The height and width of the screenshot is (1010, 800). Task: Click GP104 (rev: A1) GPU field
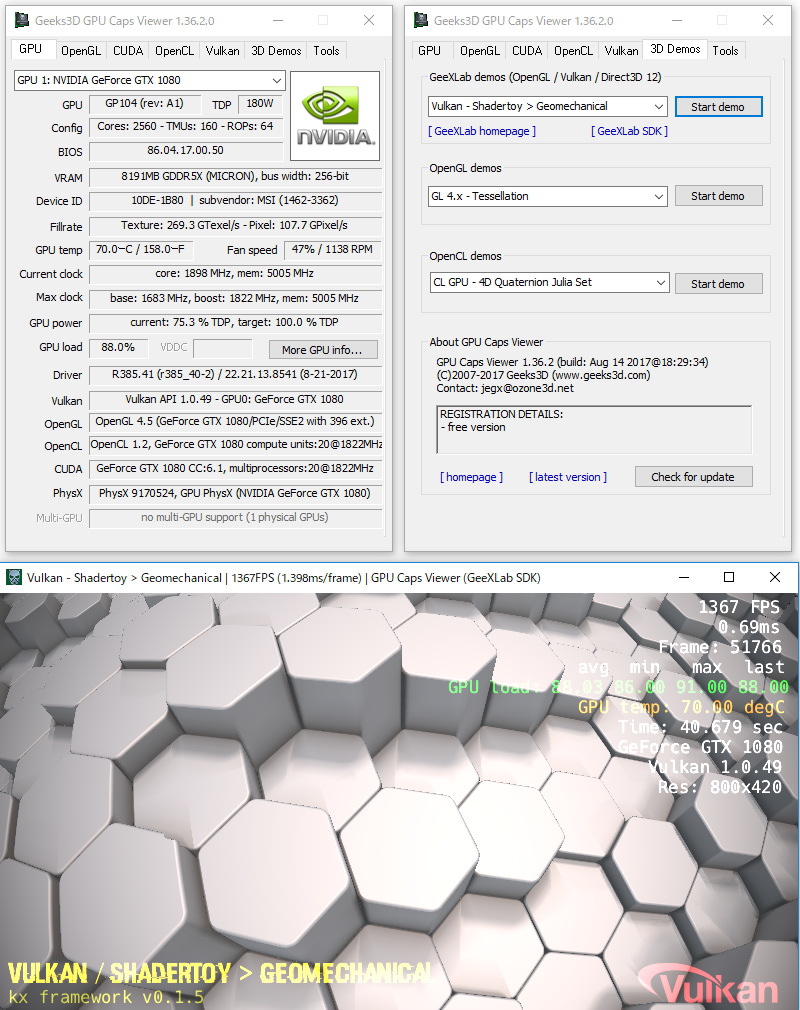(144, 104)
